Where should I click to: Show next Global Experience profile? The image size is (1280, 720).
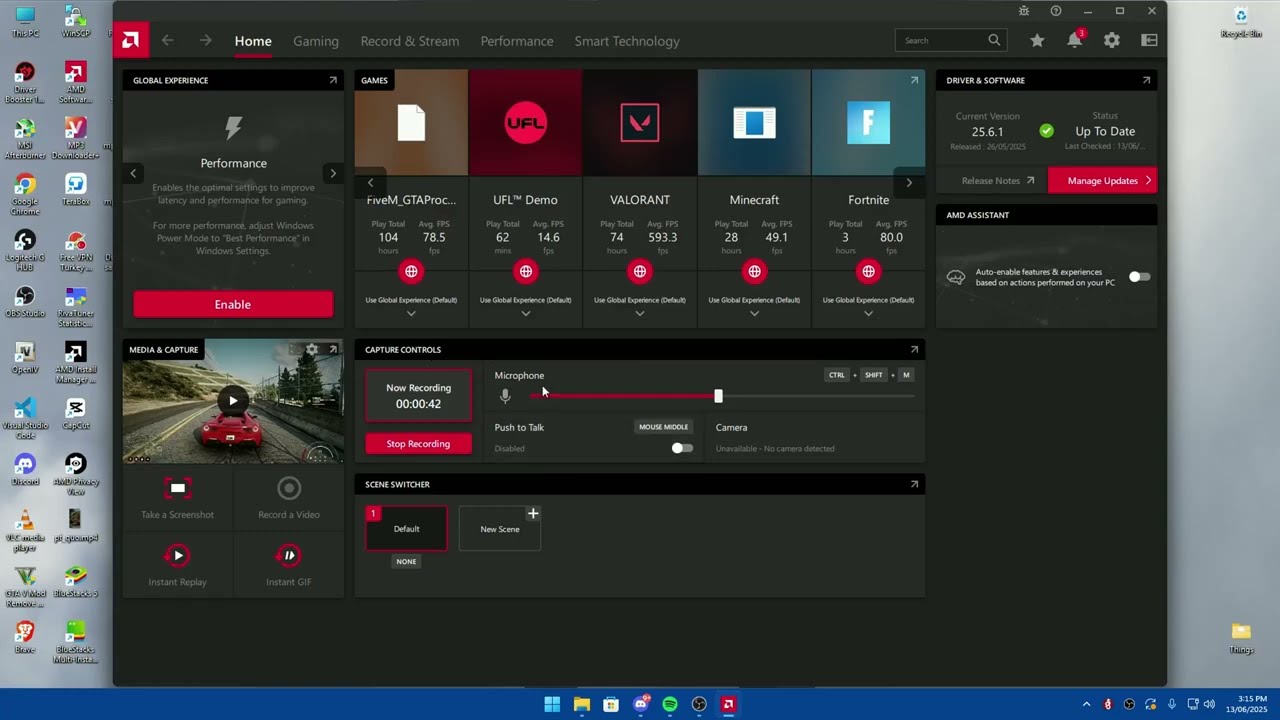[x=333, y=173]
